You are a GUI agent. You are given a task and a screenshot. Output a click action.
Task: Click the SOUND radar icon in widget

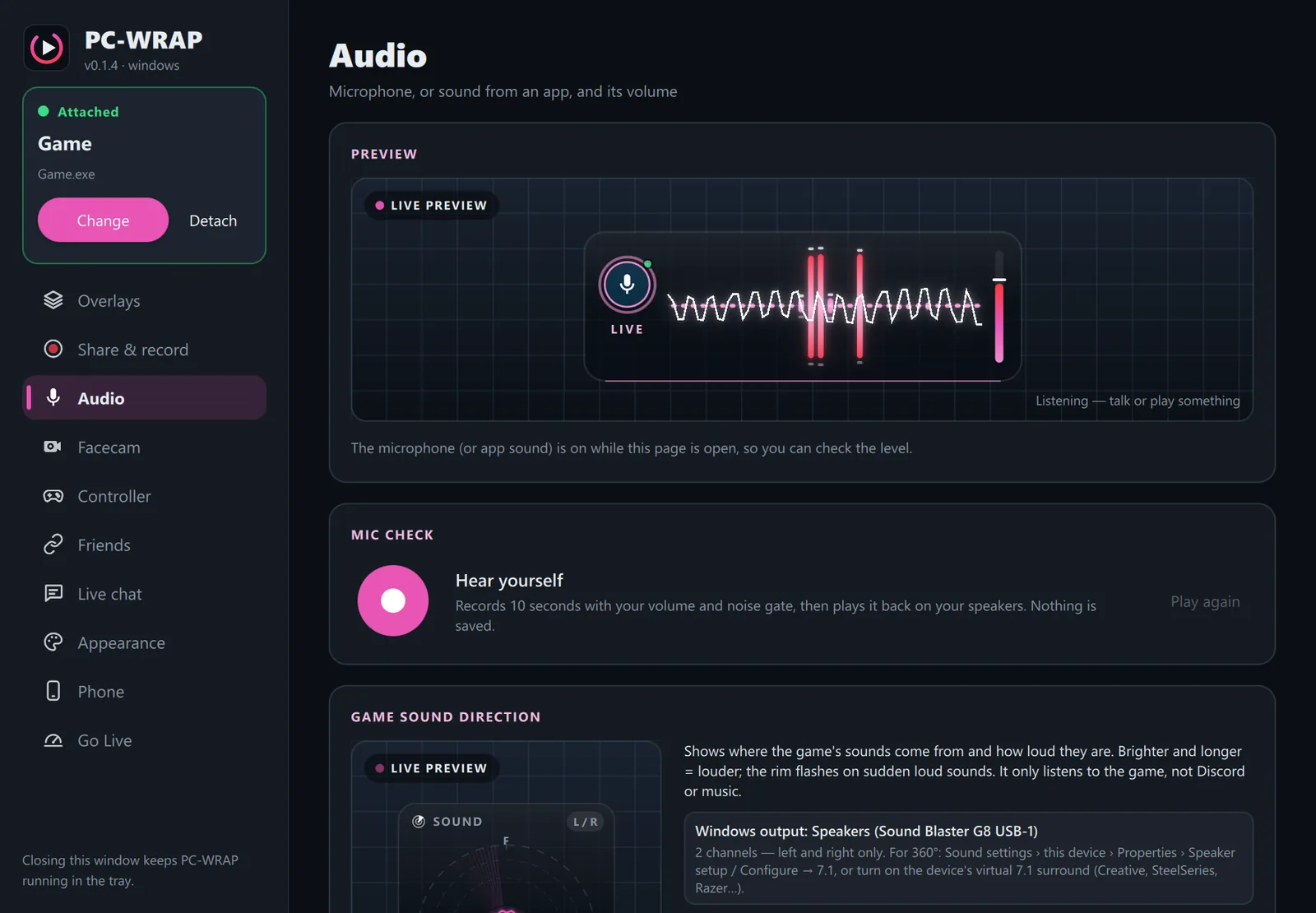[419, 821]
